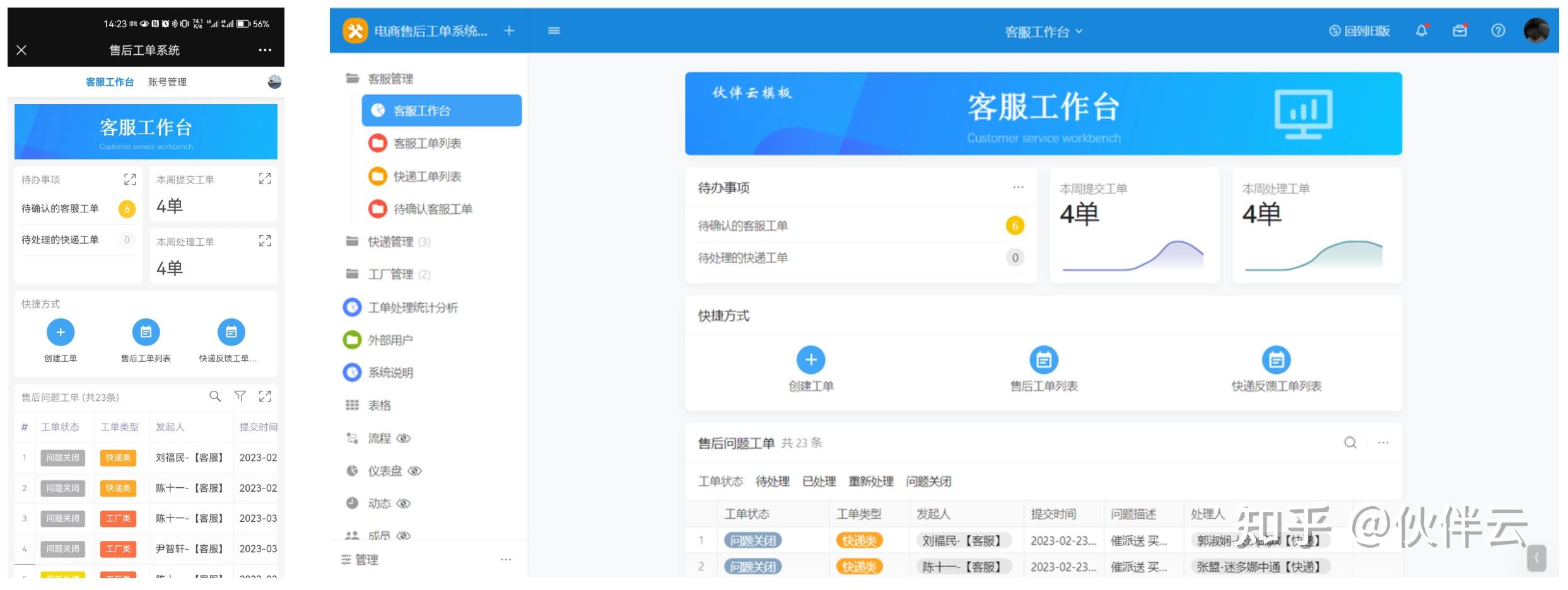The width and height of the screenshot is (1568, 590).
Task: Add new app with plus icon
Action: (x=509, y=30)
